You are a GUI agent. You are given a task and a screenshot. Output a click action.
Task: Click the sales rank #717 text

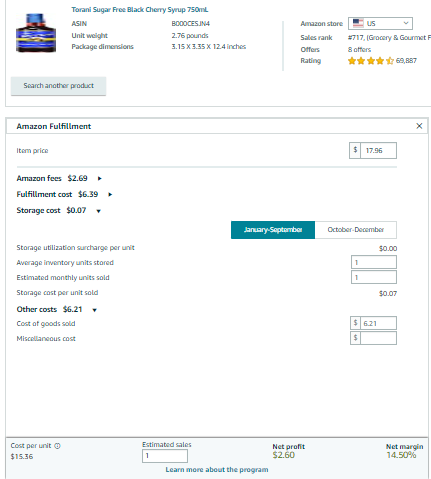click(389, 38)
